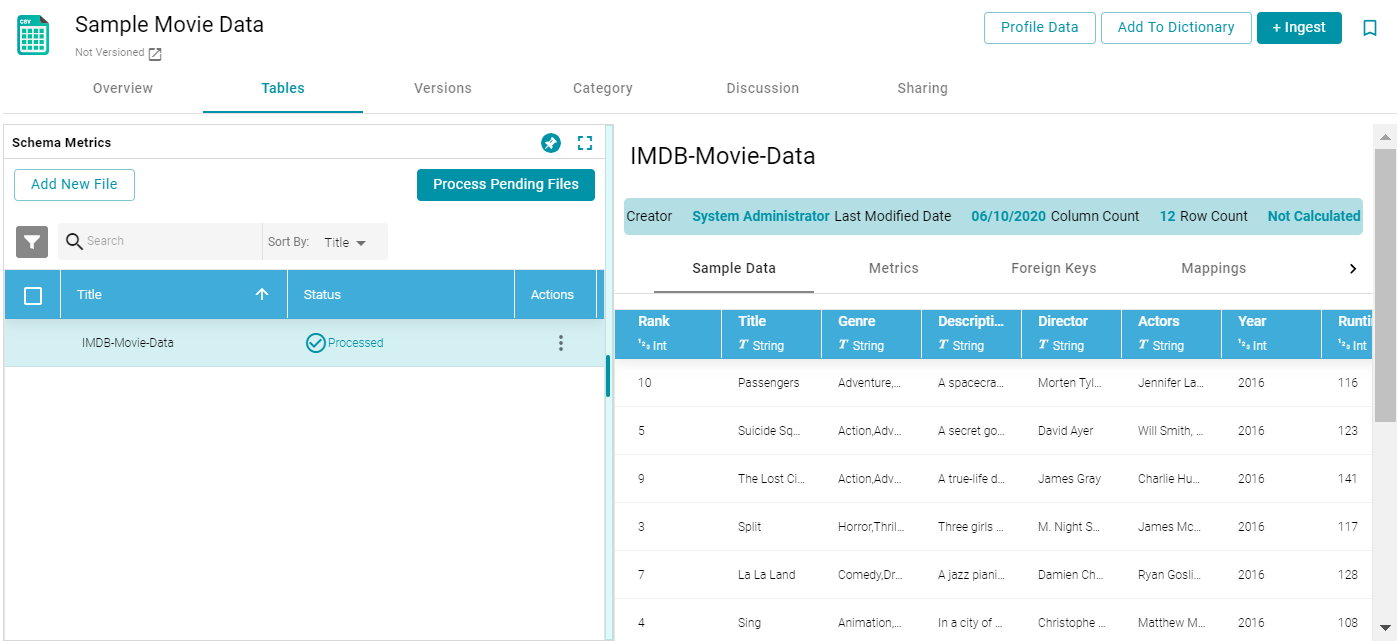Viewport: 1397px width, 641px height.
Task: Click the Not Calculated row count
Action: tap(1314, 216)
